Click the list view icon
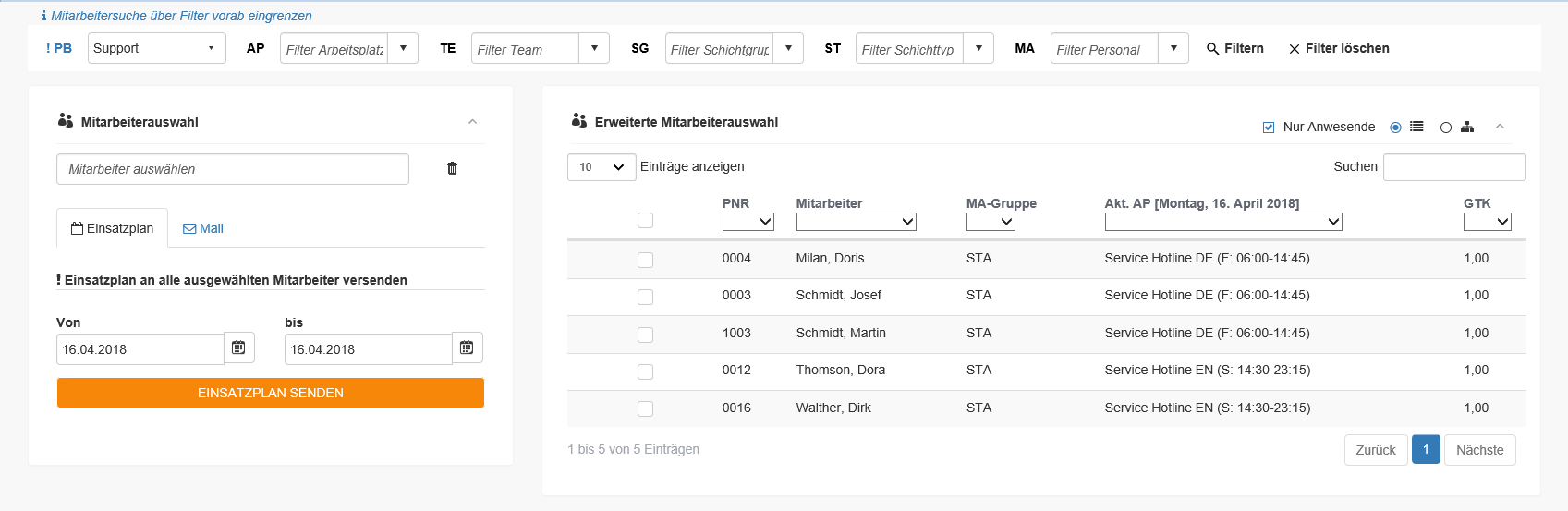This screenshot has width=1568, height=511. (1416, 127)
